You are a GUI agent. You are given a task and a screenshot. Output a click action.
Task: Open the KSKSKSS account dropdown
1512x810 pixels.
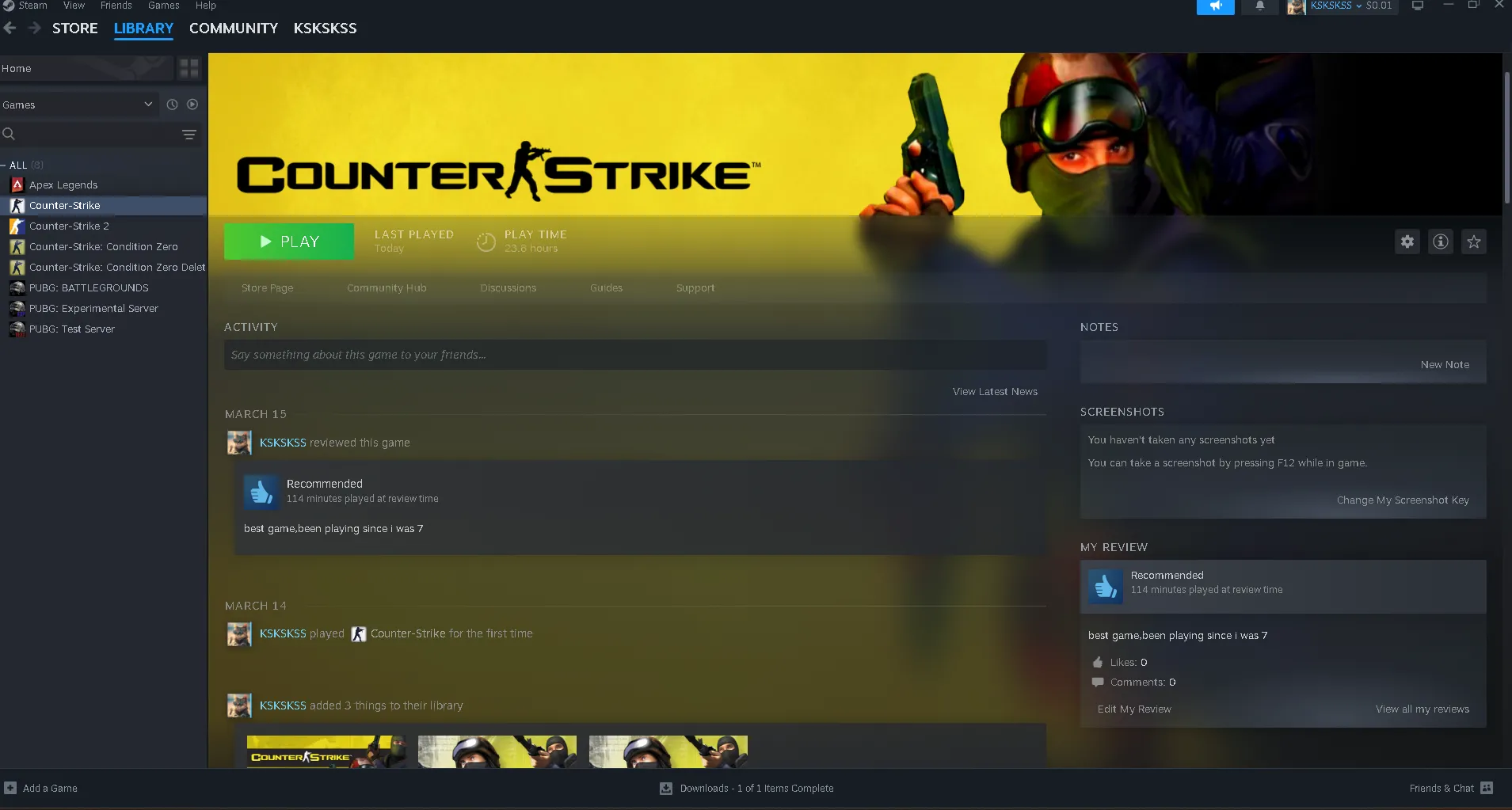pyautogui.click(x=1336, y=6)
